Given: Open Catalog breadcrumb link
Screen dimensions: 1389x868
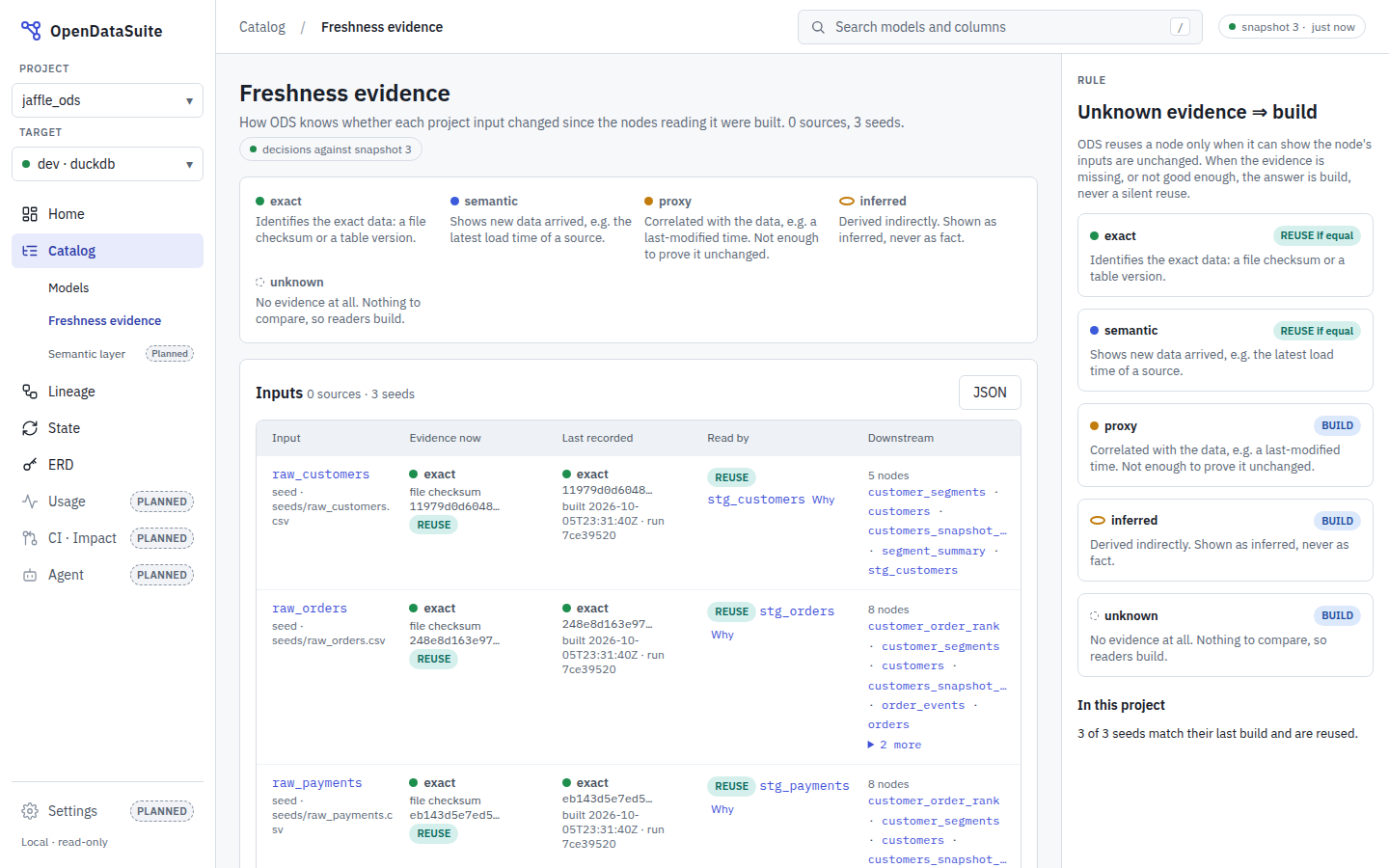Looking at the screenshot, I should (x=262, y=27).
